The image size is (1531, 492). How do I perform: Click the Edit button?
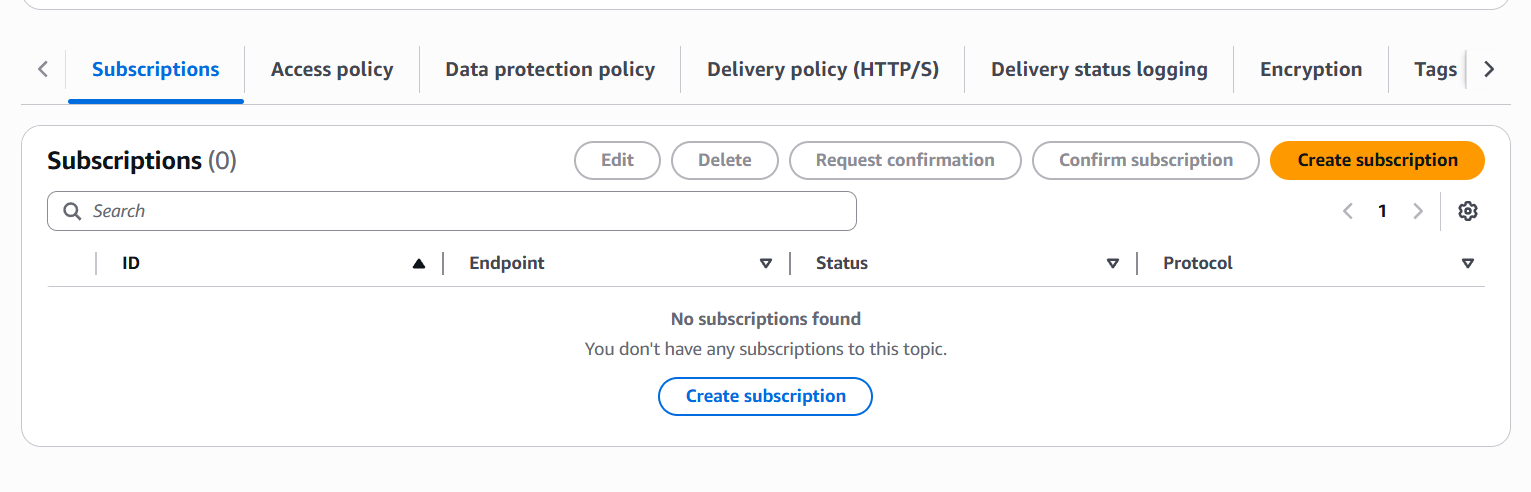point(617,160)
